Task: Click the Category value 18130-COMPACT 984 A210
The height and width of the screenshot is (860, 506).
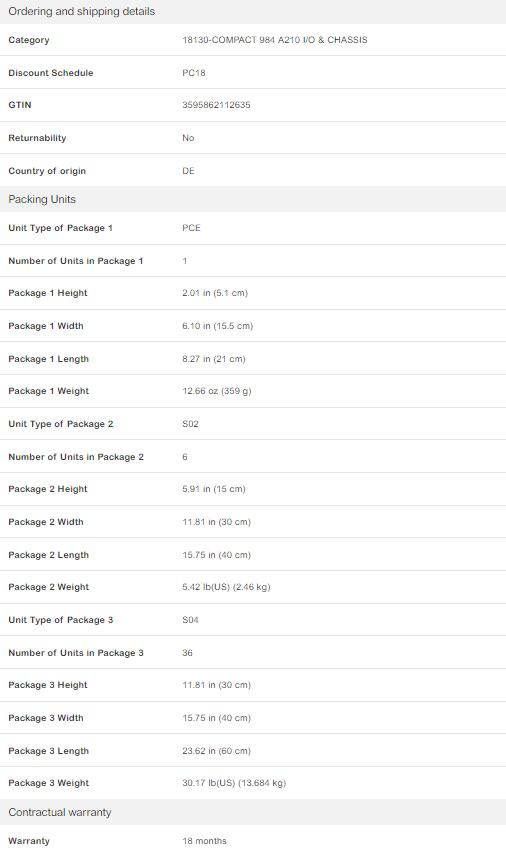Action: pos(275,40)
